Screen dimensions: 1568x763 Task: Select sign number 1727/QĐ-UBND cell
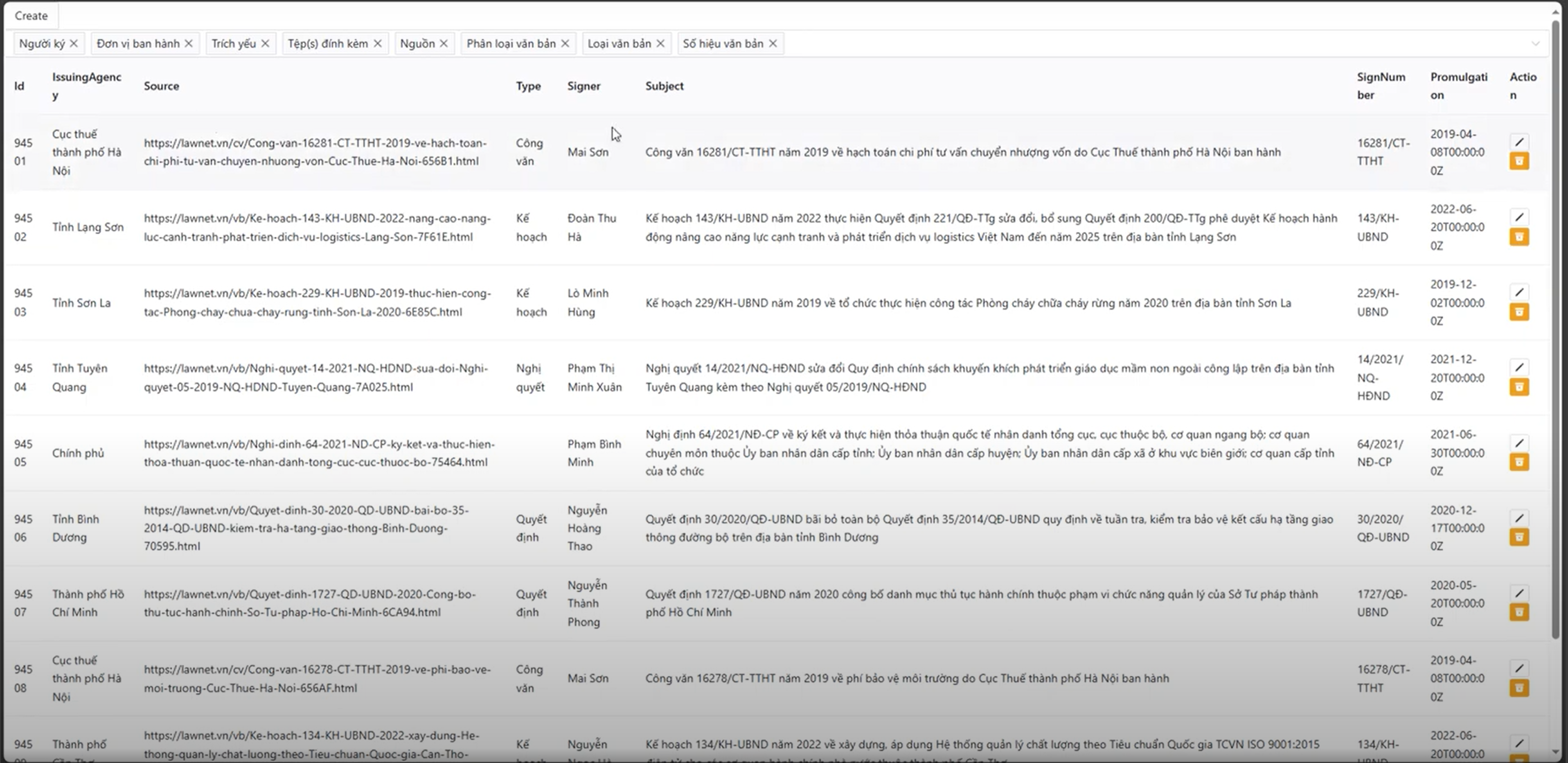(1382, 603)
